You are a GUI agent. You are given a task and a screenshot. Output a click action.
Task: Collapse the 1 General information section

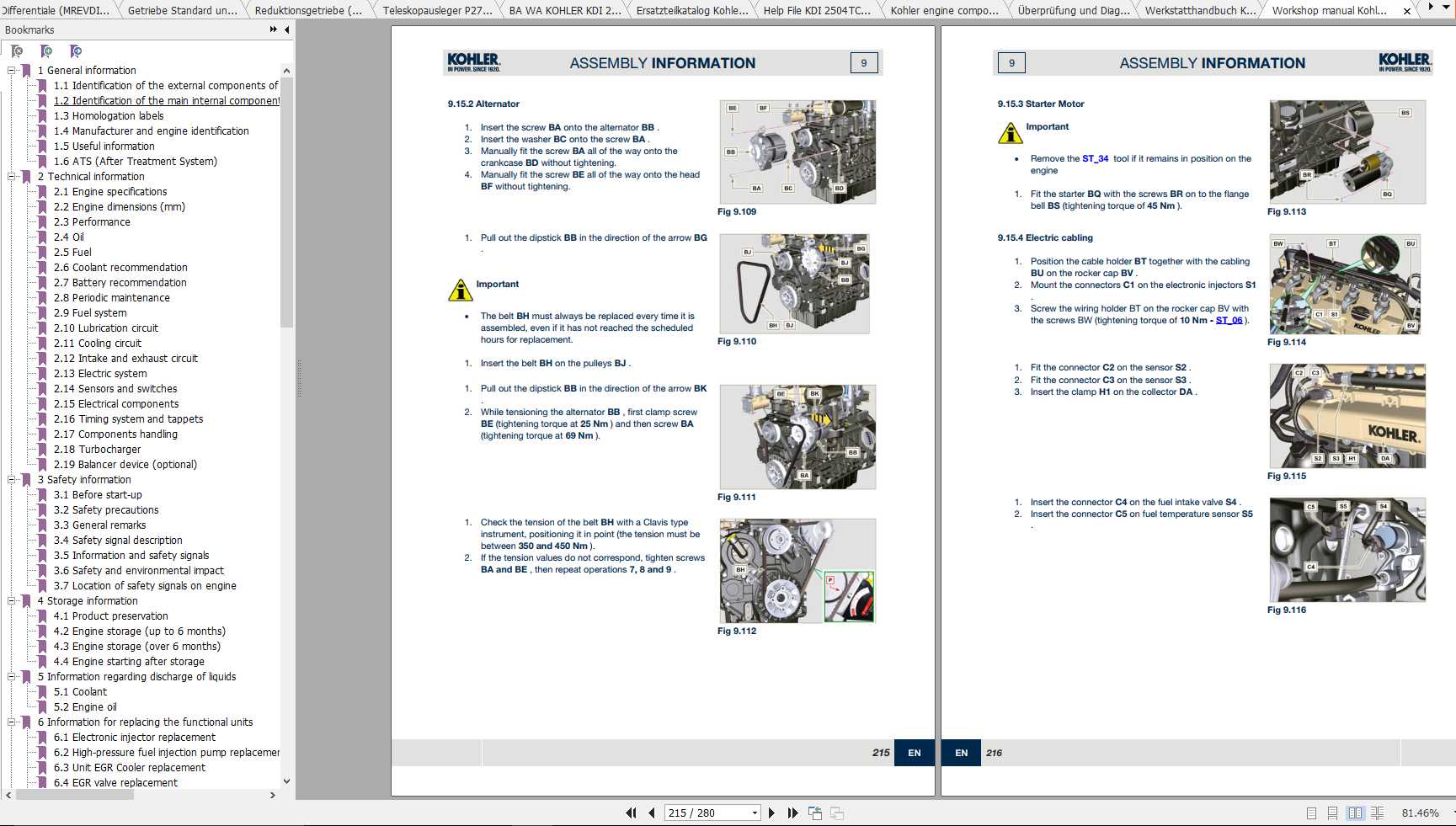tap(12, 71)
